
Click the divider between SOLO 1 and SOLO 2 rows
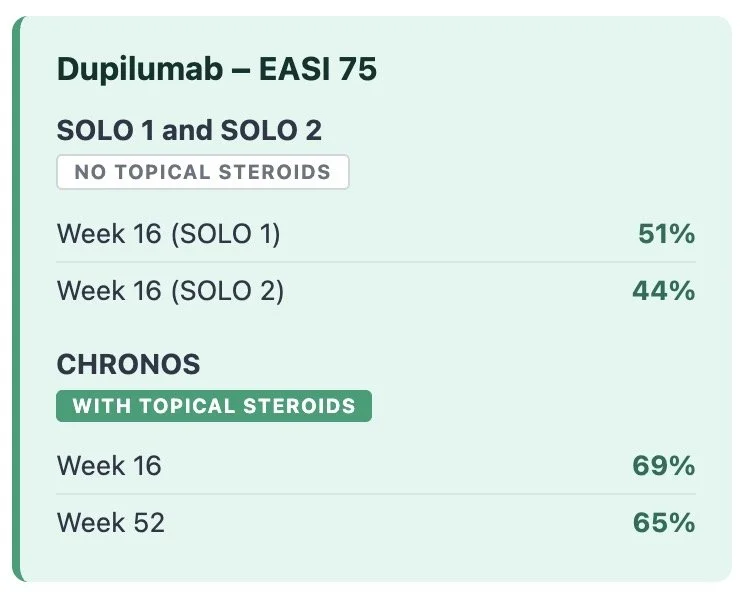pos(376,262)
